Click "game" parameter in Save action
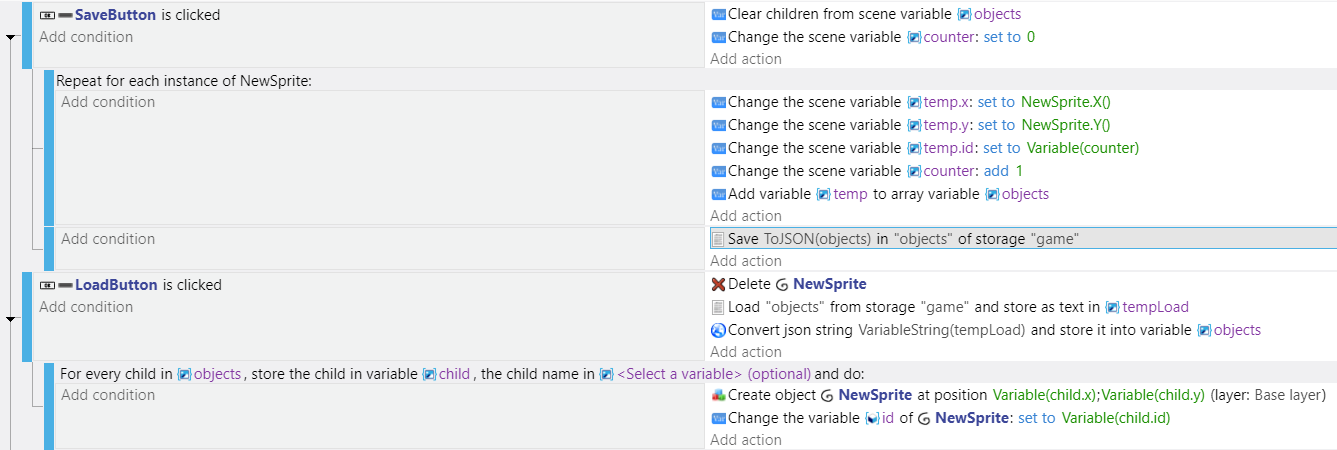 click(1054, 239)
